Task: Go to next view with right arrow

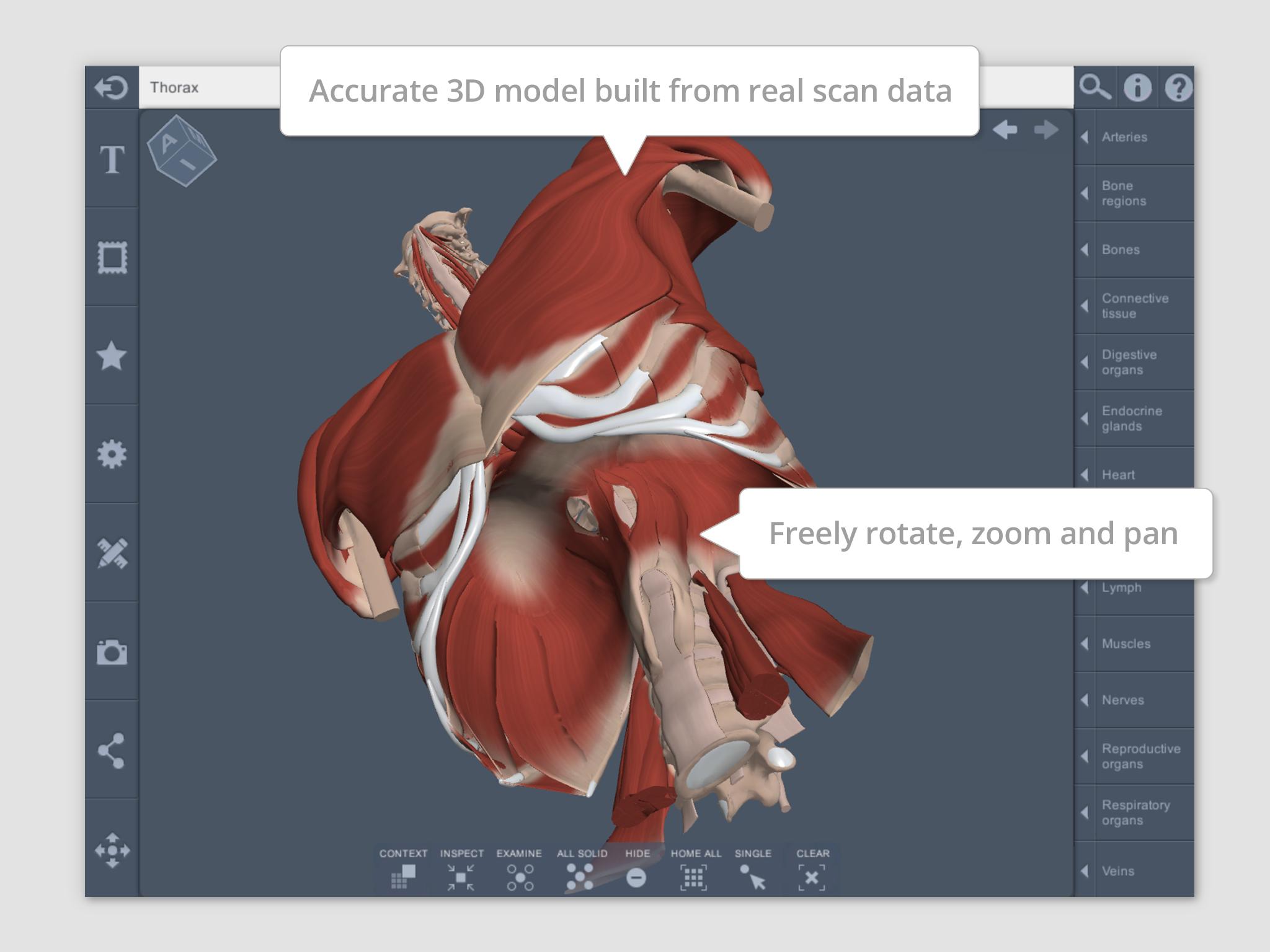Action: tap(1046, 130)
